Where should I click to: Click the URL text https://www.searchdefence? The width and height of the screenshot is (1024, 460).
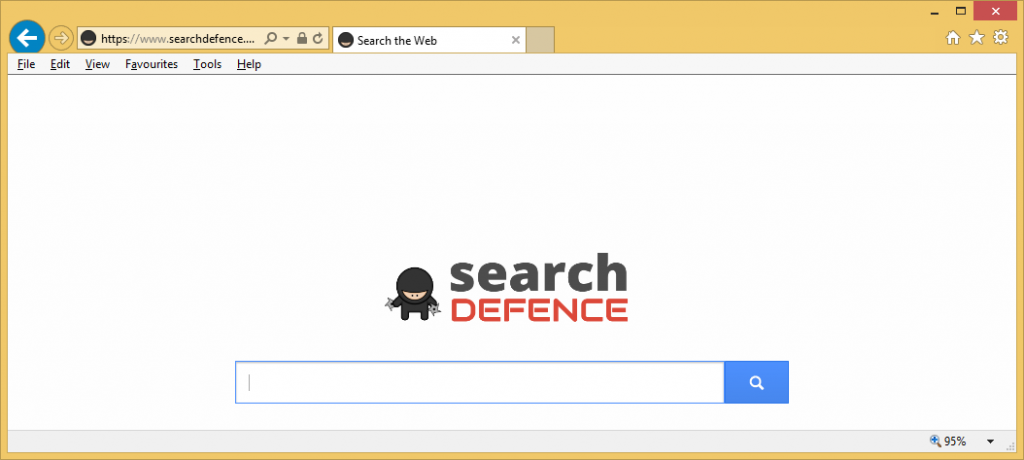pos(178,39)
